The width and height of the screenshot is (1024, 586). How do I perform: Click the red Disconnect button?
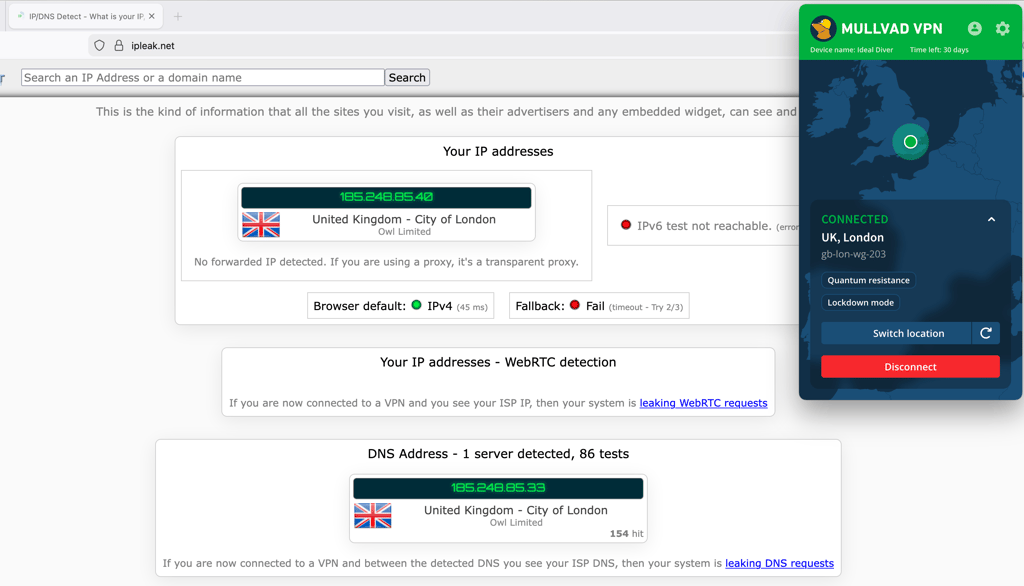click(910, 366)
